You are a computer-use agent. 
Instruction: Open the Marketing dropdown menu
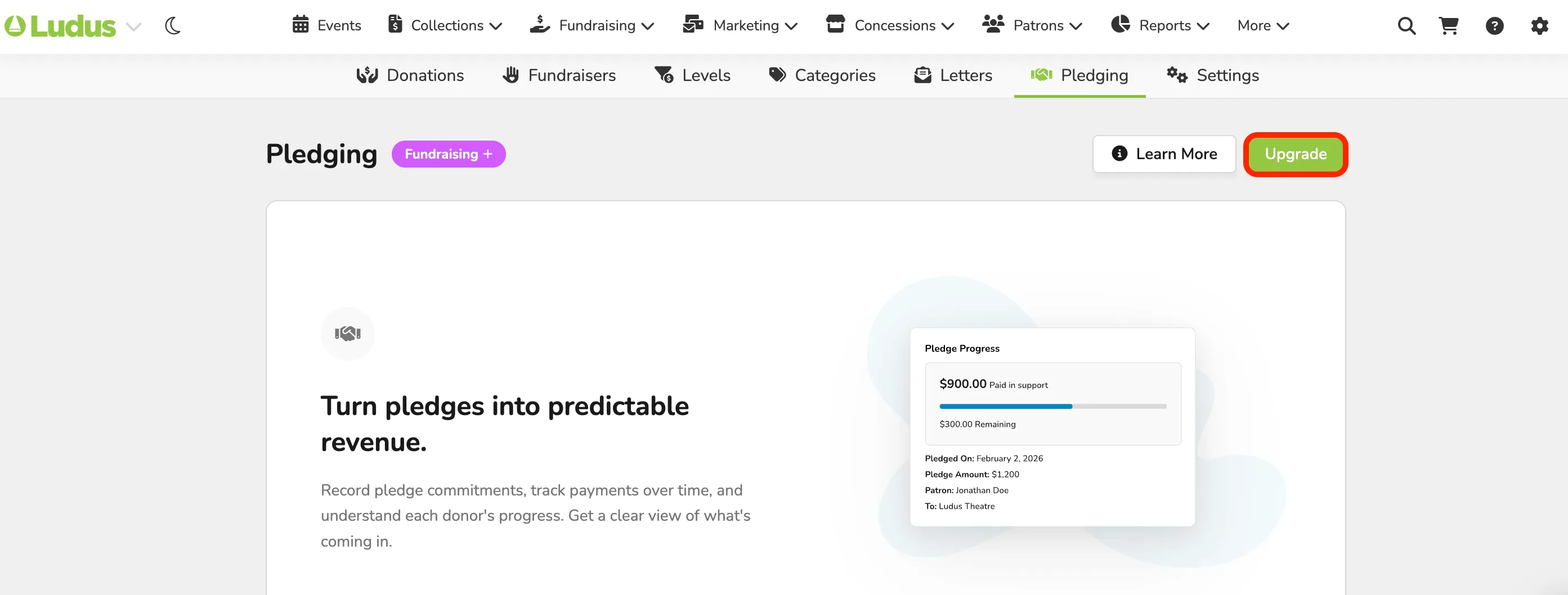click(x=740, y=25)
